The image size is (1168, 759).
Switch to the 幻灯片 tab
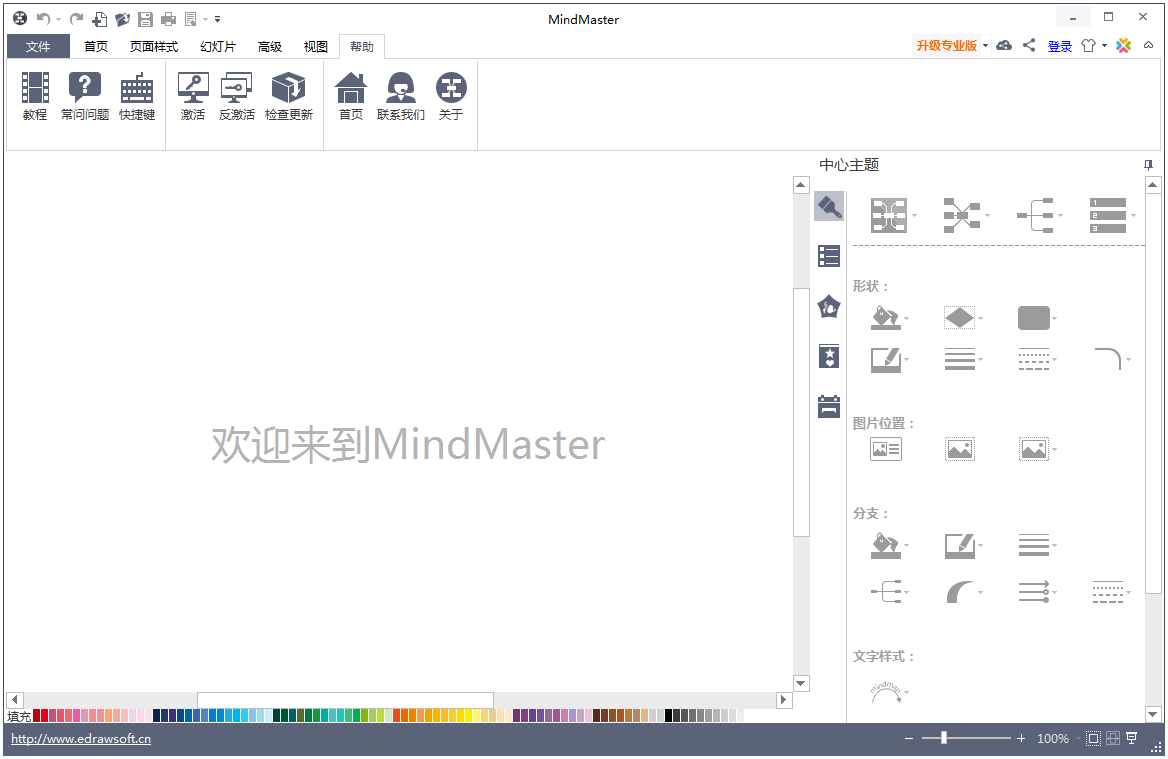(218, 46)
